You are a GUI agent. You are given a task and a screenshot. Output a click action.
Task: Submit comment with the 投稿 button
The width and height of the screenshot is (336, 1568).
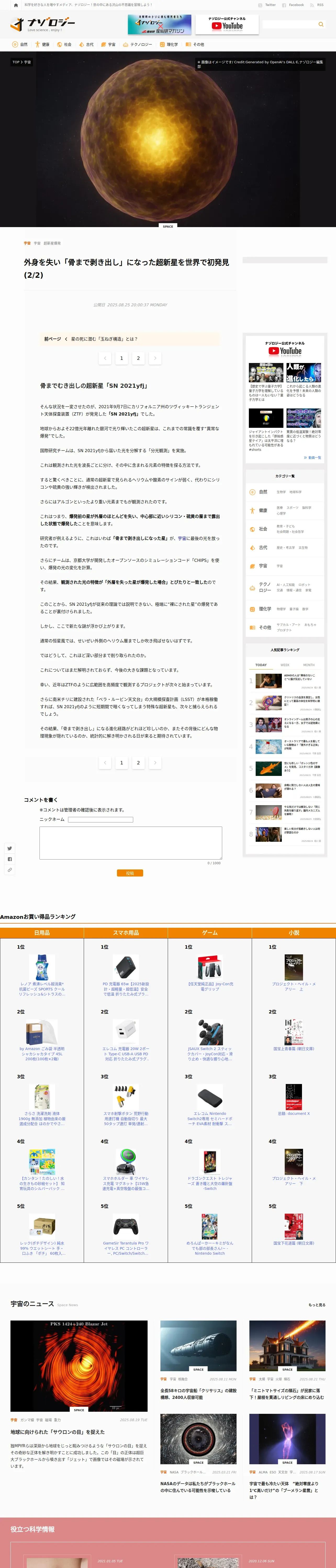pyautogui.click(x=130, y=873)
